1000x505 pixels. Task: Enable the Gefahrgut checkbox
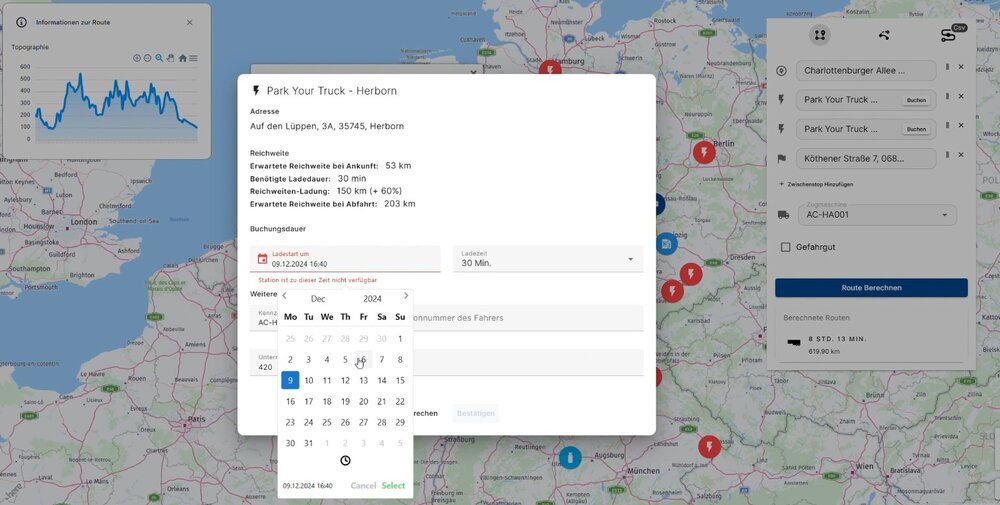(785, 247)
